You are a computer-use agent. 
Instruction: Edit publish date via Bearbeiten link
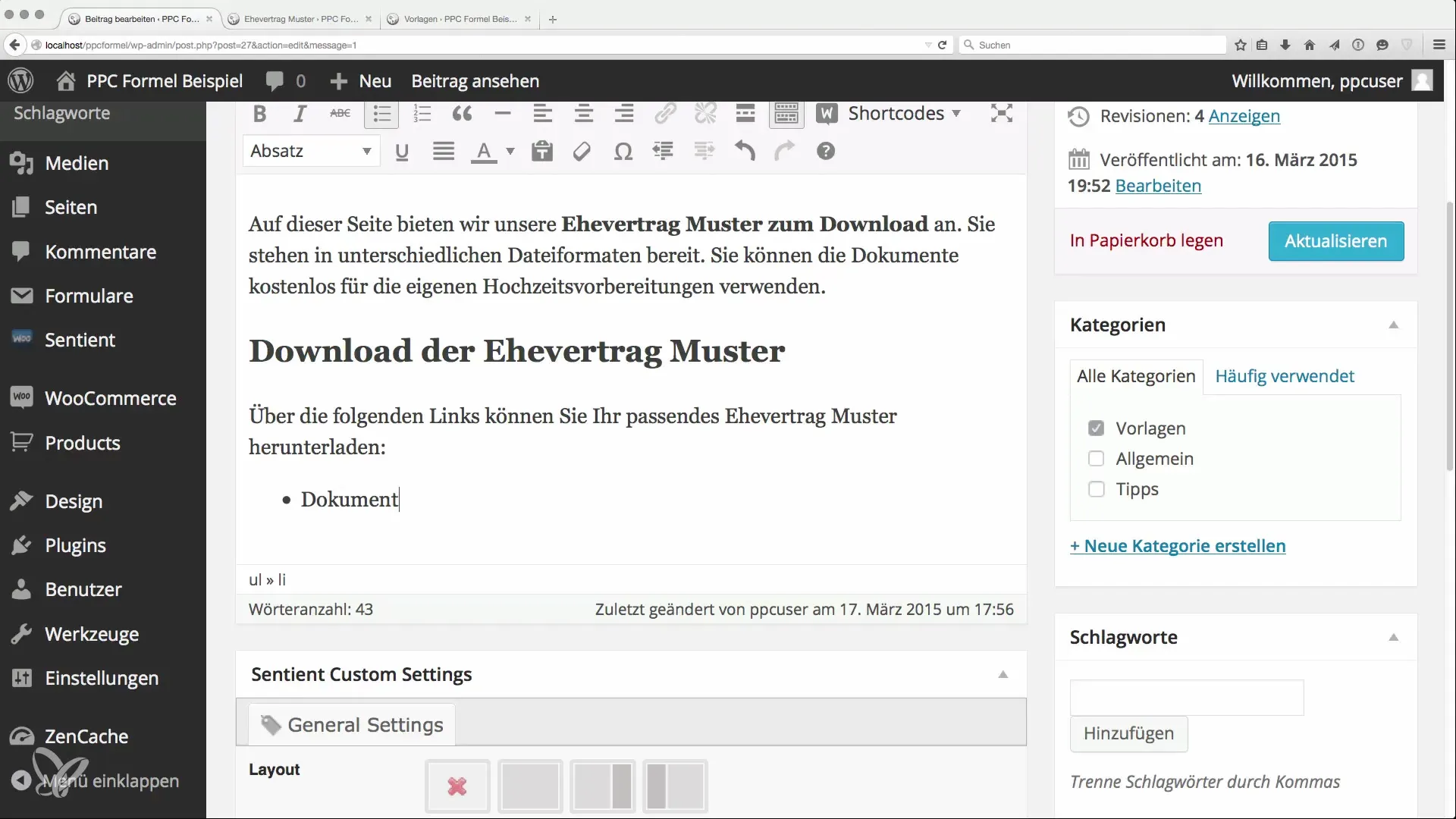pos(1158,186)
